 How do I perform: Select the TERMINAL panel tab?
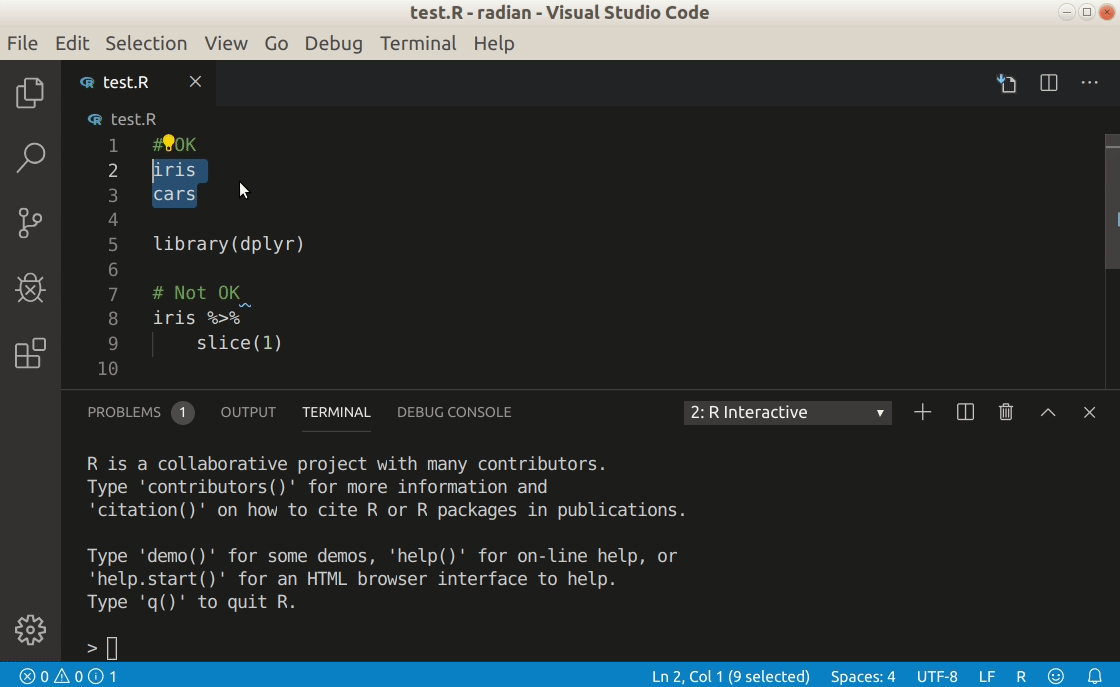pos(336,412)
